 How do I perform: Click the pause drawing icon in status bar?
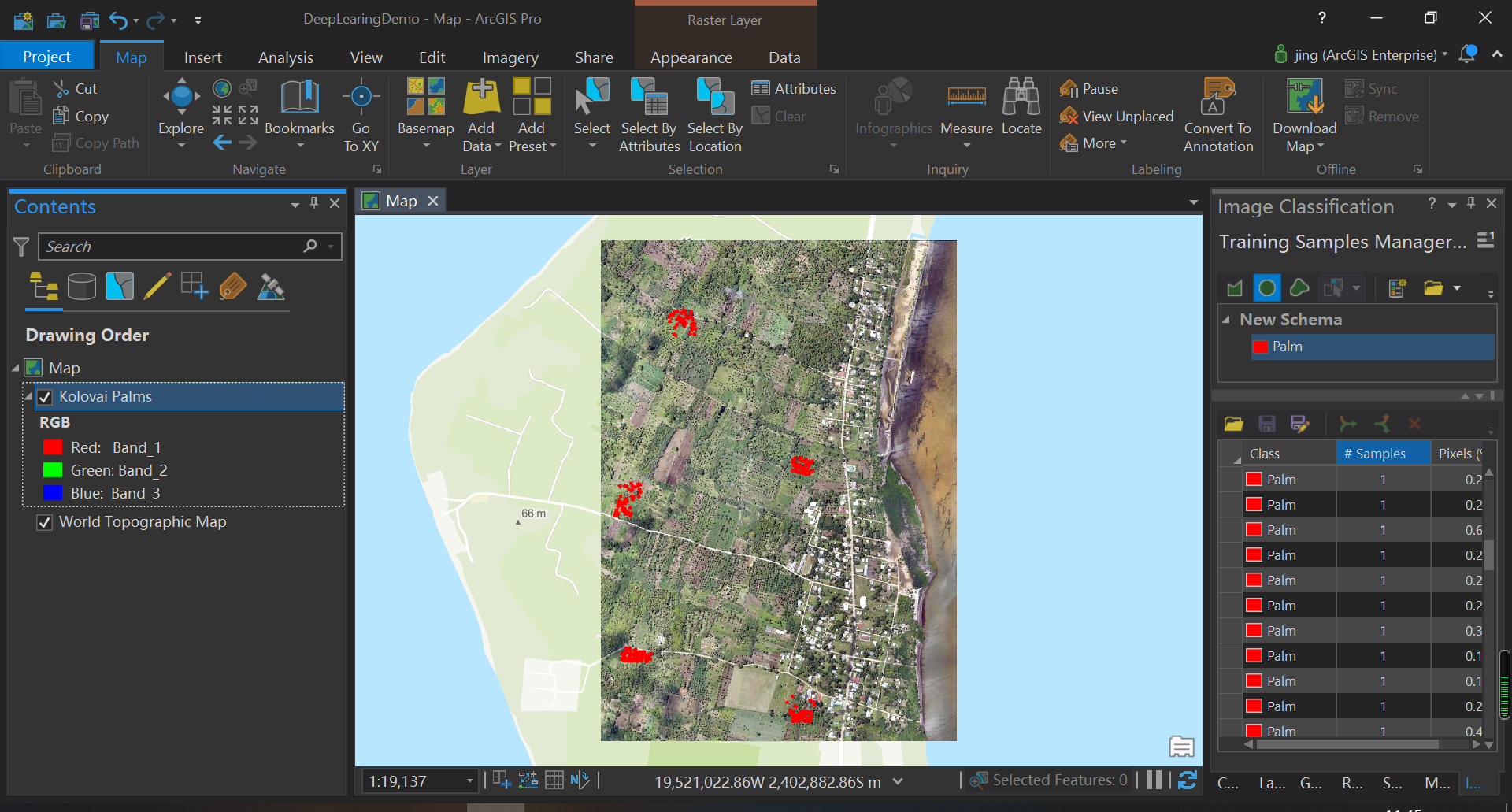[x=1154, y=780]
